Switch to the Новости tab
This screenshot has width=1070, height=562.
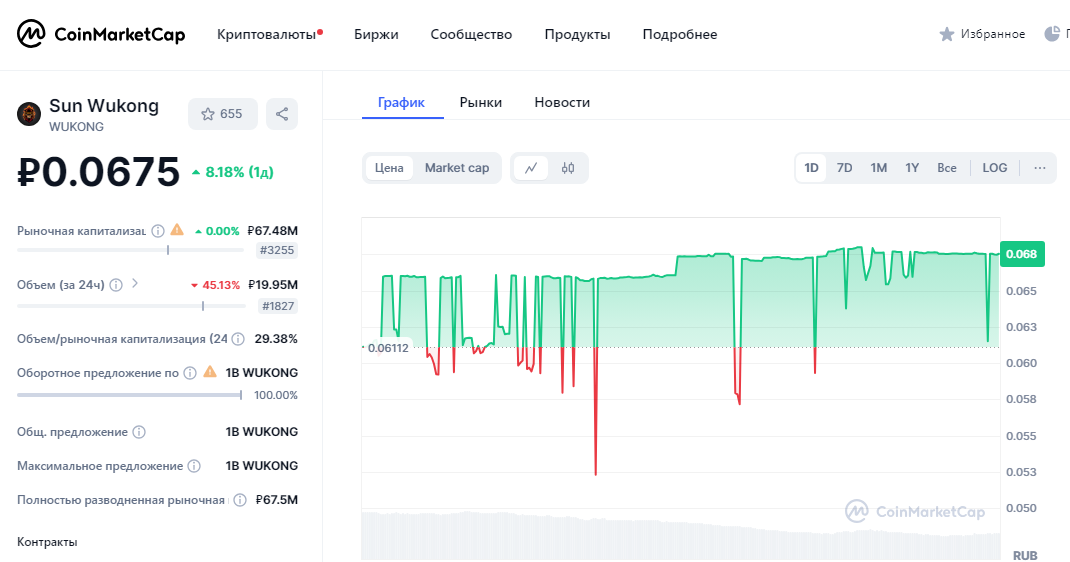point(562,102)
